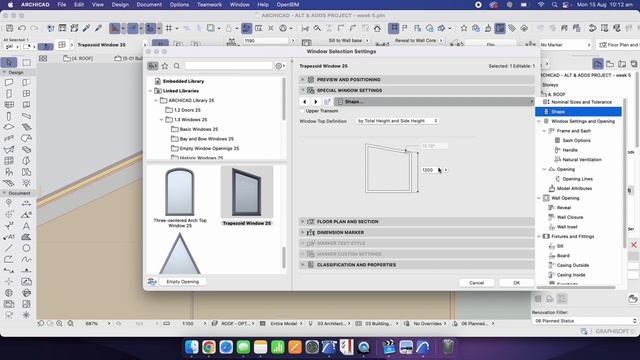Open the Renovation Filter dropdown

coord(585,321)
